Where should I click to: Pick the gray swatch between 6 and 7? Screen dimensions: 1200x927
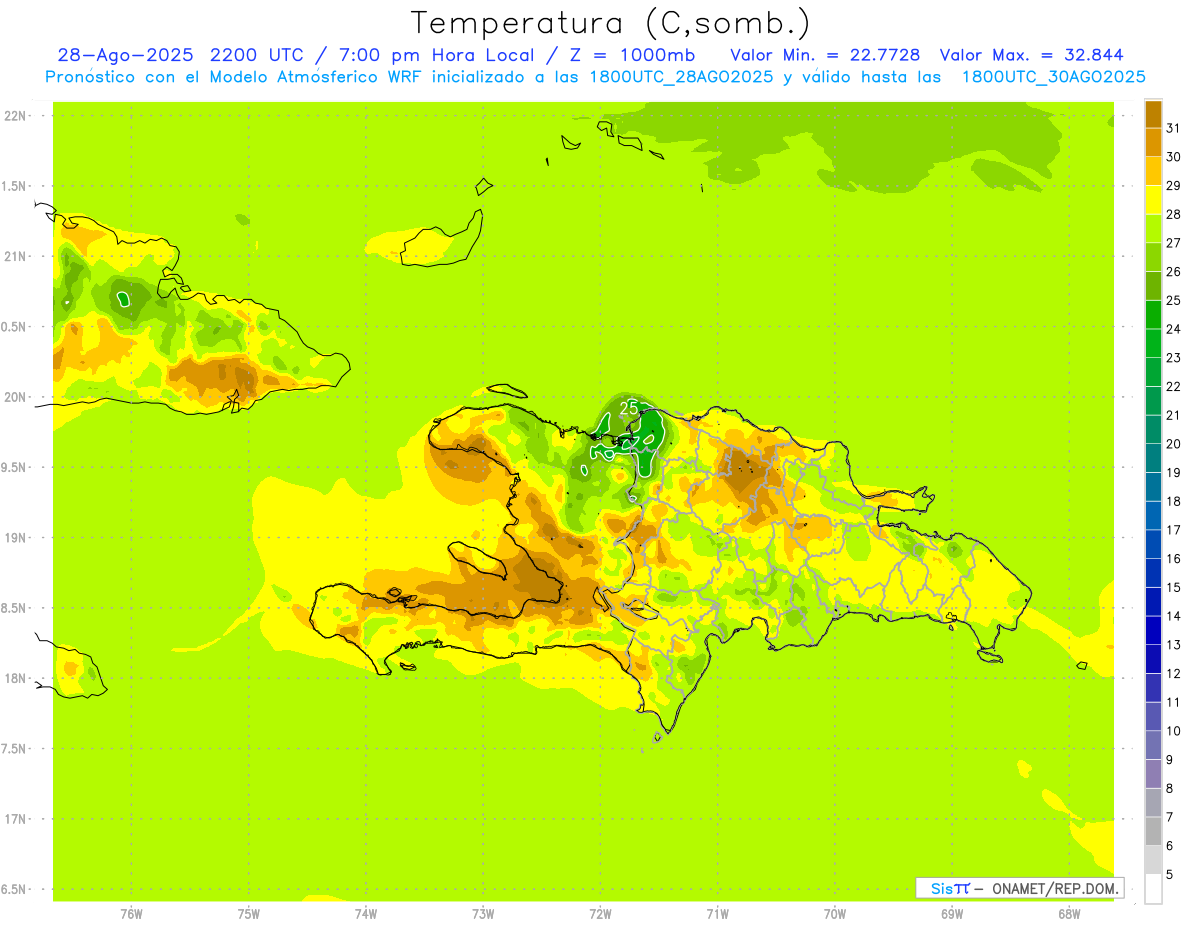click(x=1153, y=832)
